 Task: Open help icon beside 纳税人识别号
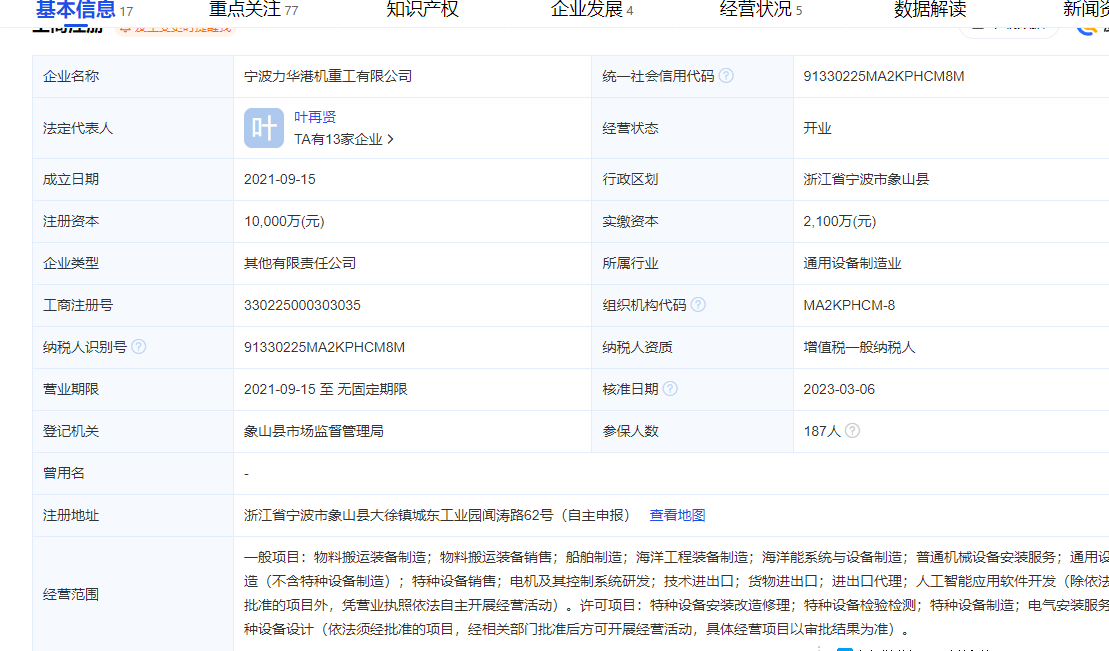pos(139,347)
